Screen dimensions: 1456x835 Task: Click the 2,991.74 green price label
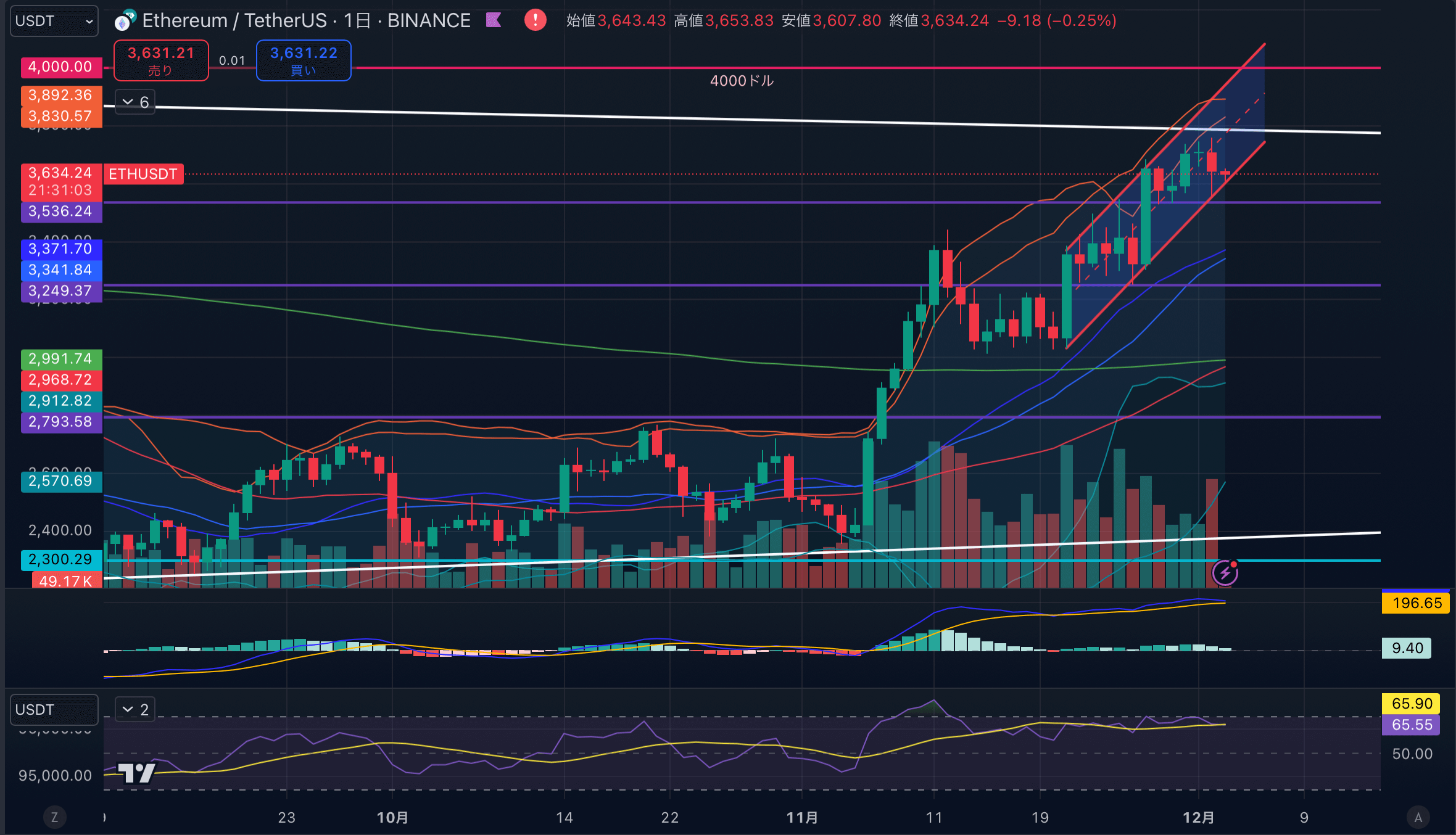[62, 359]
